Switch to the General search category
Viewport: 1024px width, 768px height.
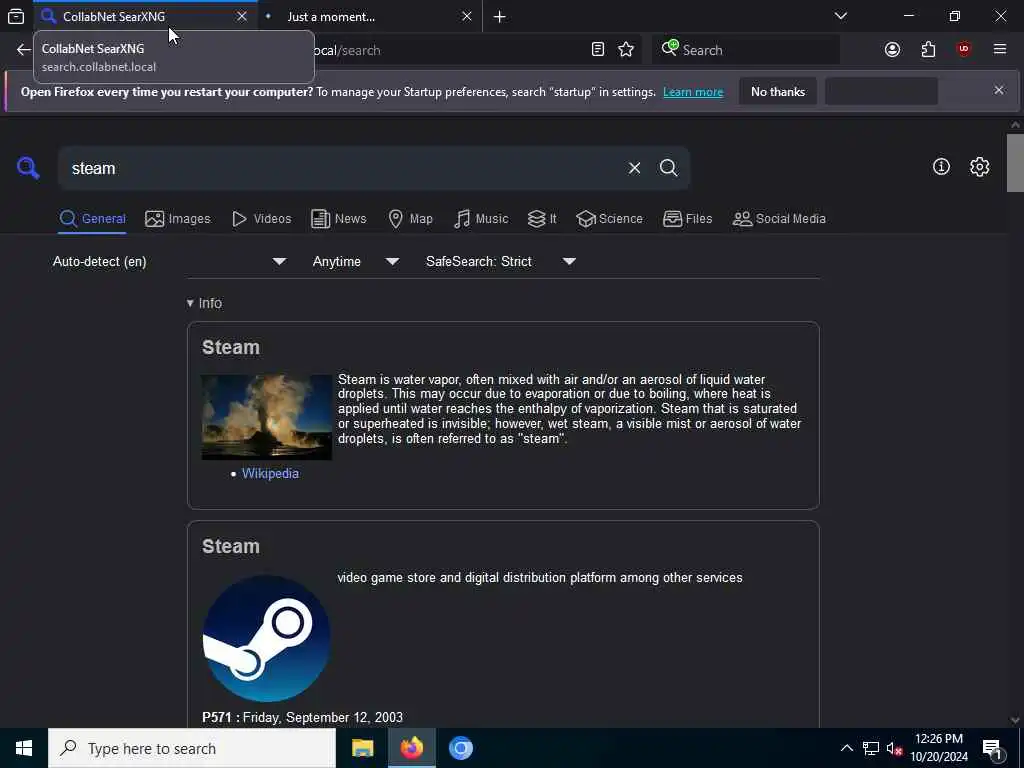pos(92,219)
